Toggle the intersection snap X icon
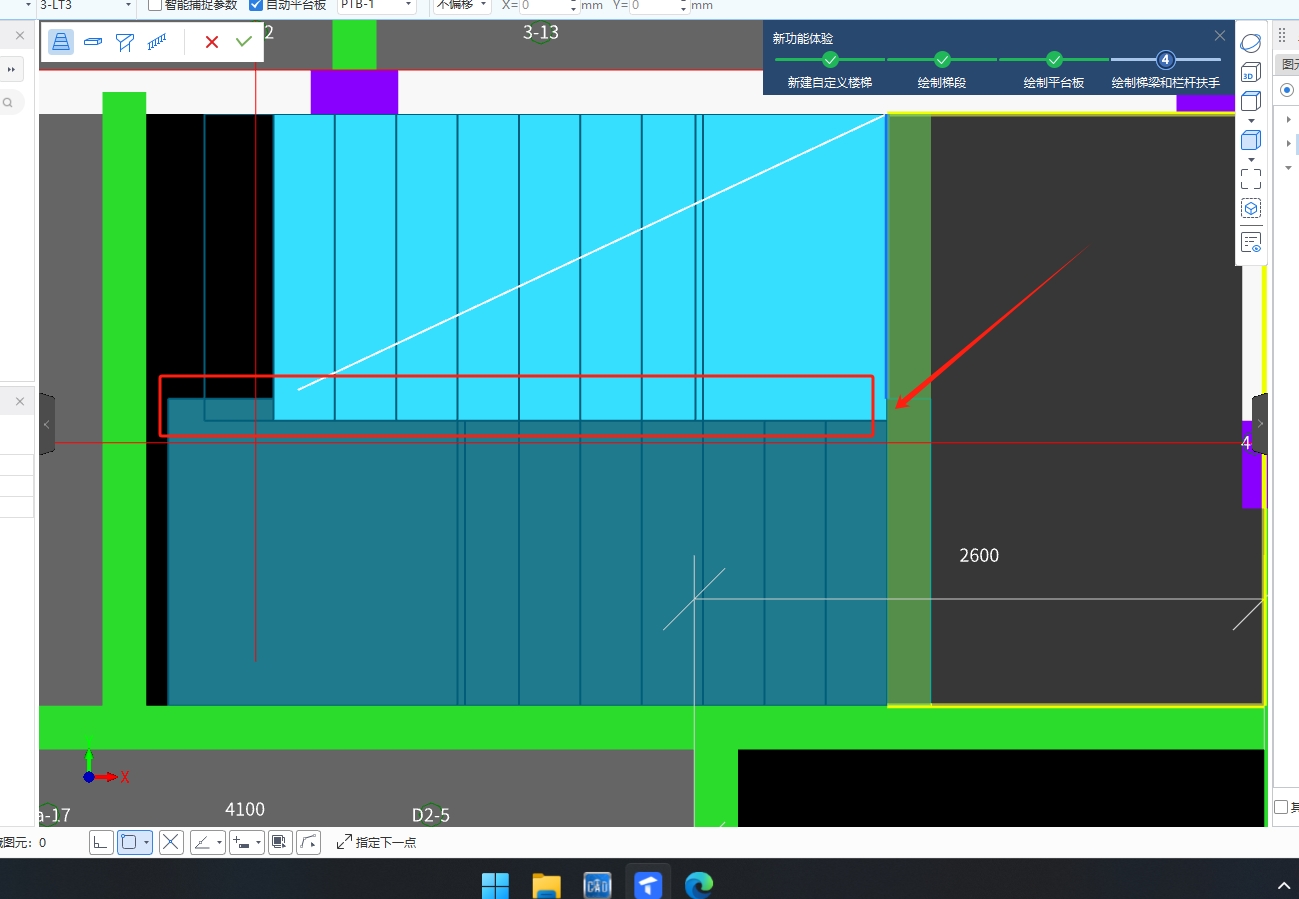 [172, 842]
